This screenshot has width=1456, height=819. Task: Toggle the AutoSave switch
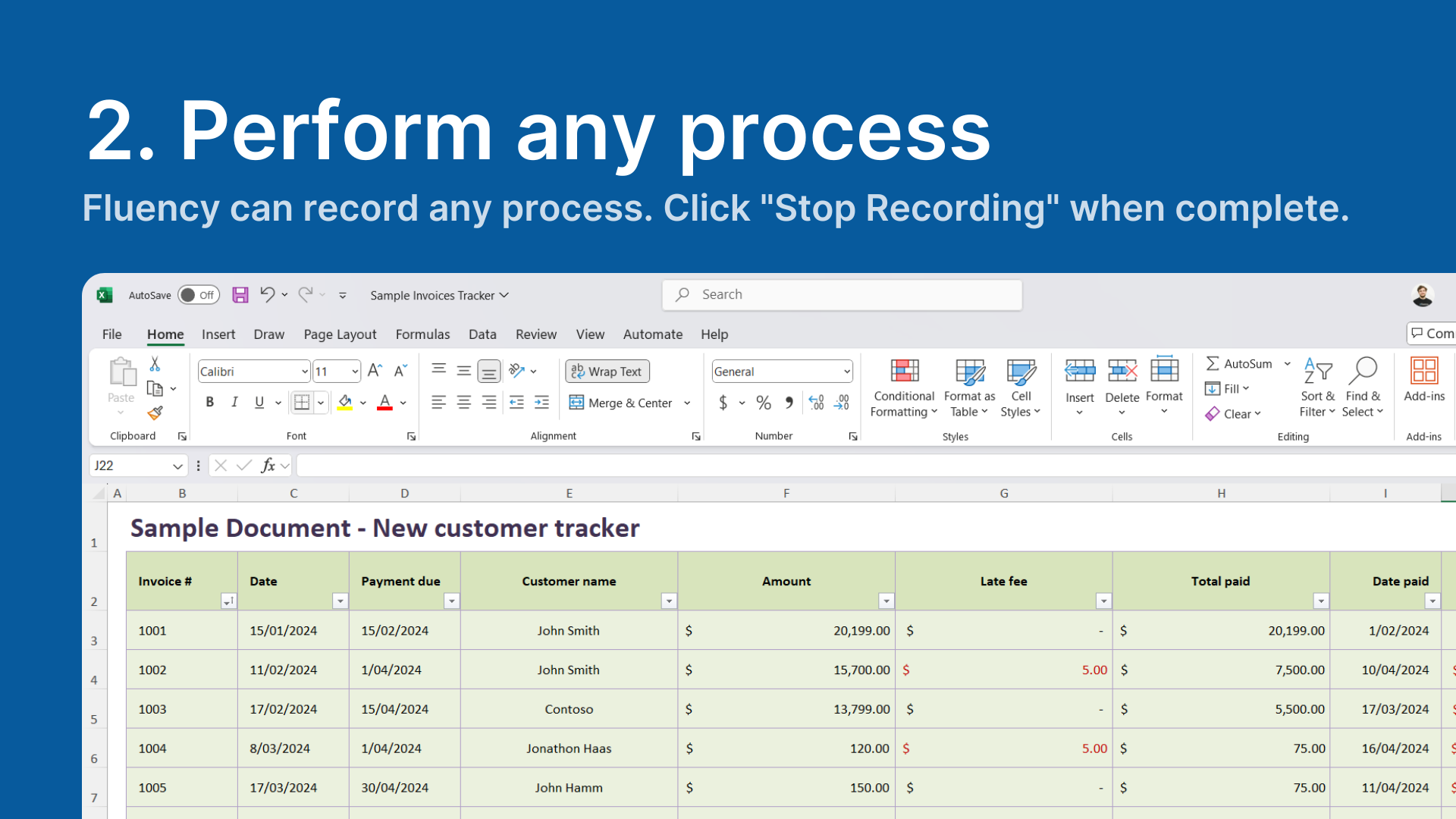point(198,295)
